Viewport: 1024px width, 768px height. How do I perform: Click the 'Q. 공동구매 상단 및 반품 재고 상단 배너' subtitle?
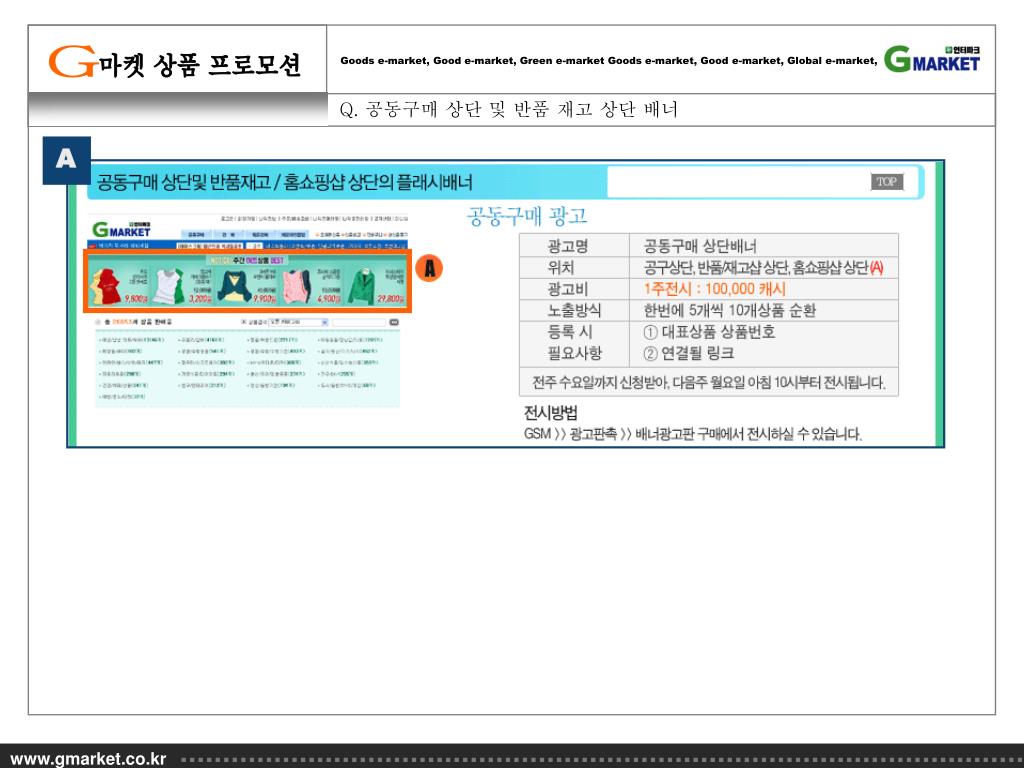tap(509, 109)
